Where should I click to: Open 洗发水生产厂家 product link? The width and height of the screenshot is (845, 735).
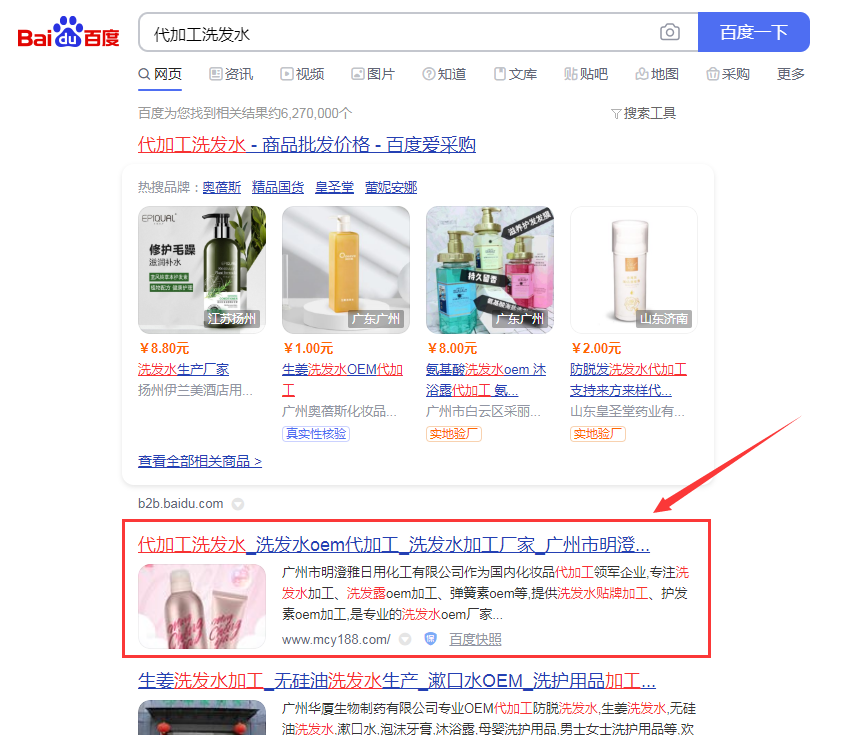click(183, 370)
